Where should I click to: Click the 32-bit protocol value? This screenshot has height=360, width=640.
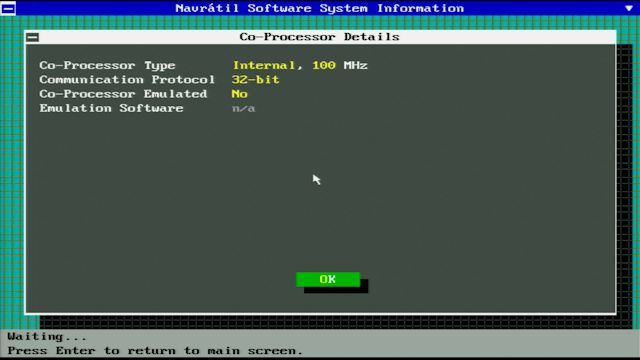pyautogui.click(x=256, y=80)
